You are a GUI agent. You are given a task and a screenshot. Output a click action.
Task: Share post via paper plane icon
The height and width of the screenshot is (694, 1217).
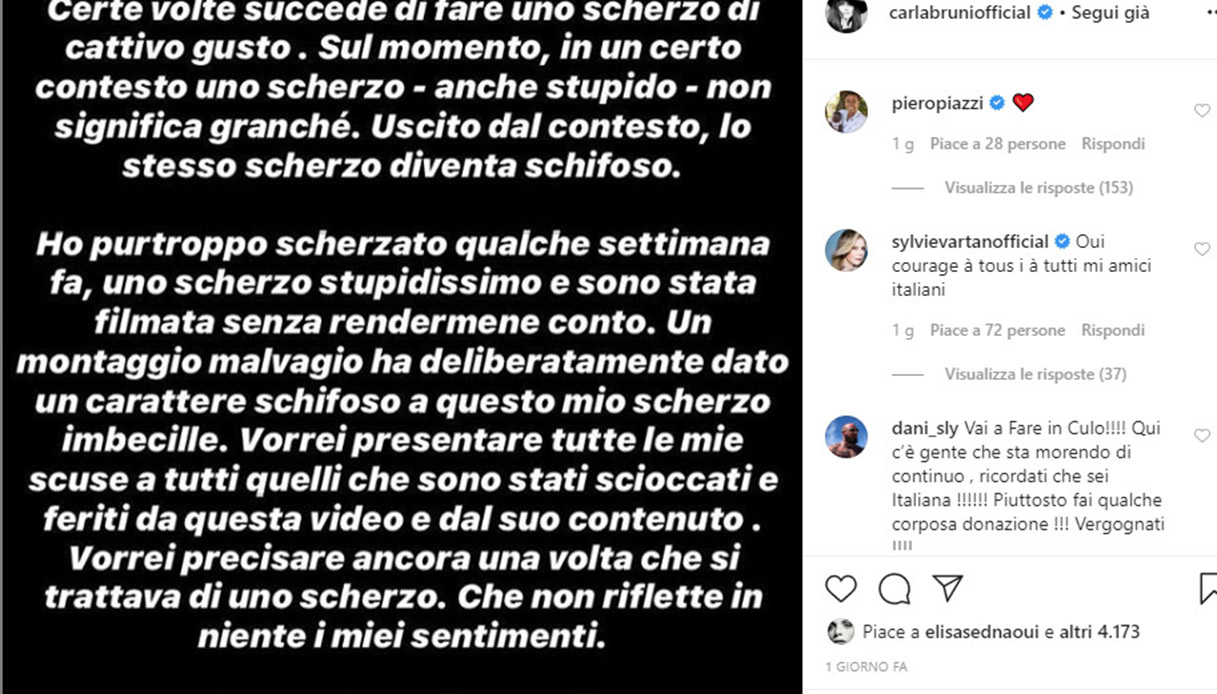[947, 588]
